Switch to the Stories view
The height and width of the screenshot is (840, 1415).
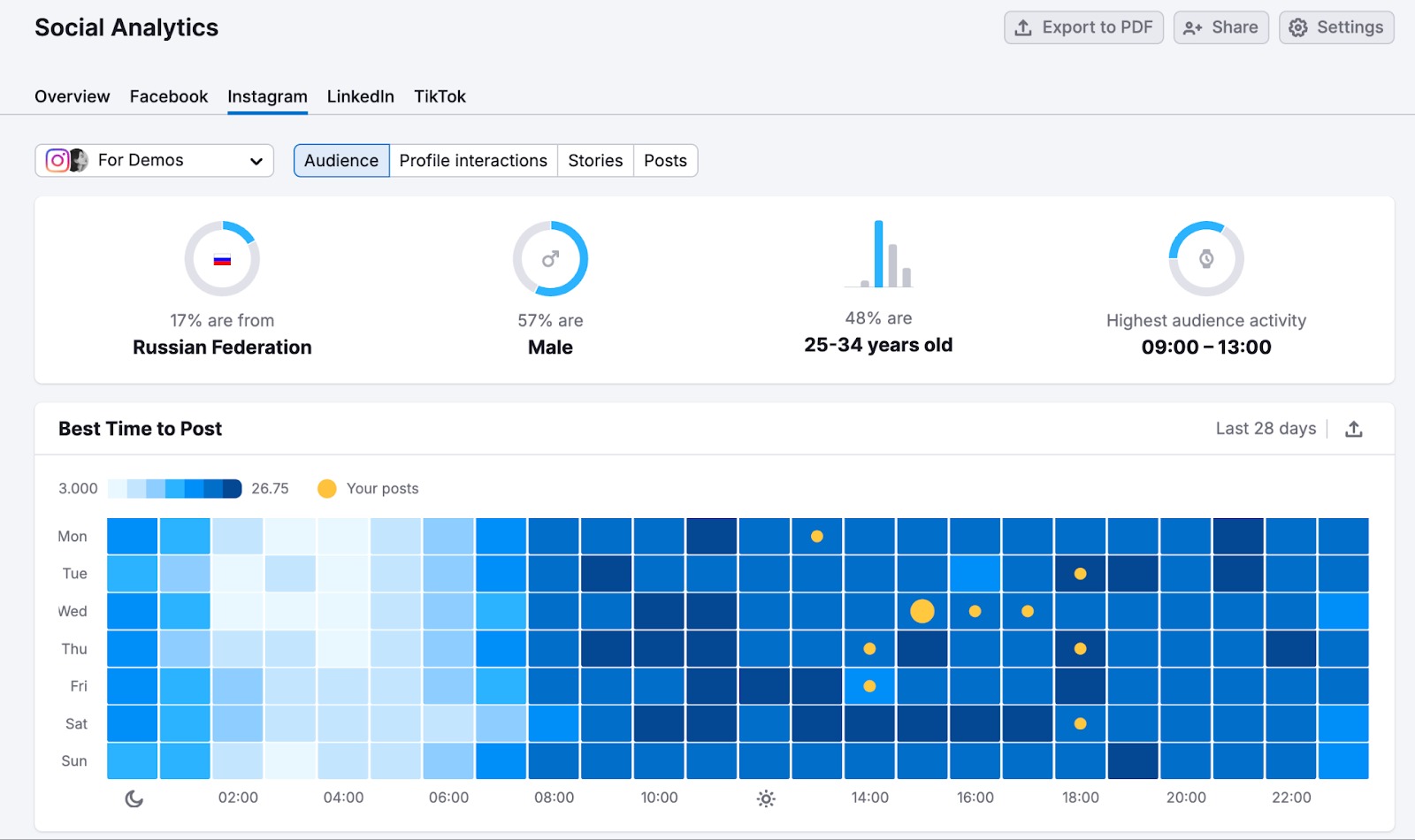(595, 161)
